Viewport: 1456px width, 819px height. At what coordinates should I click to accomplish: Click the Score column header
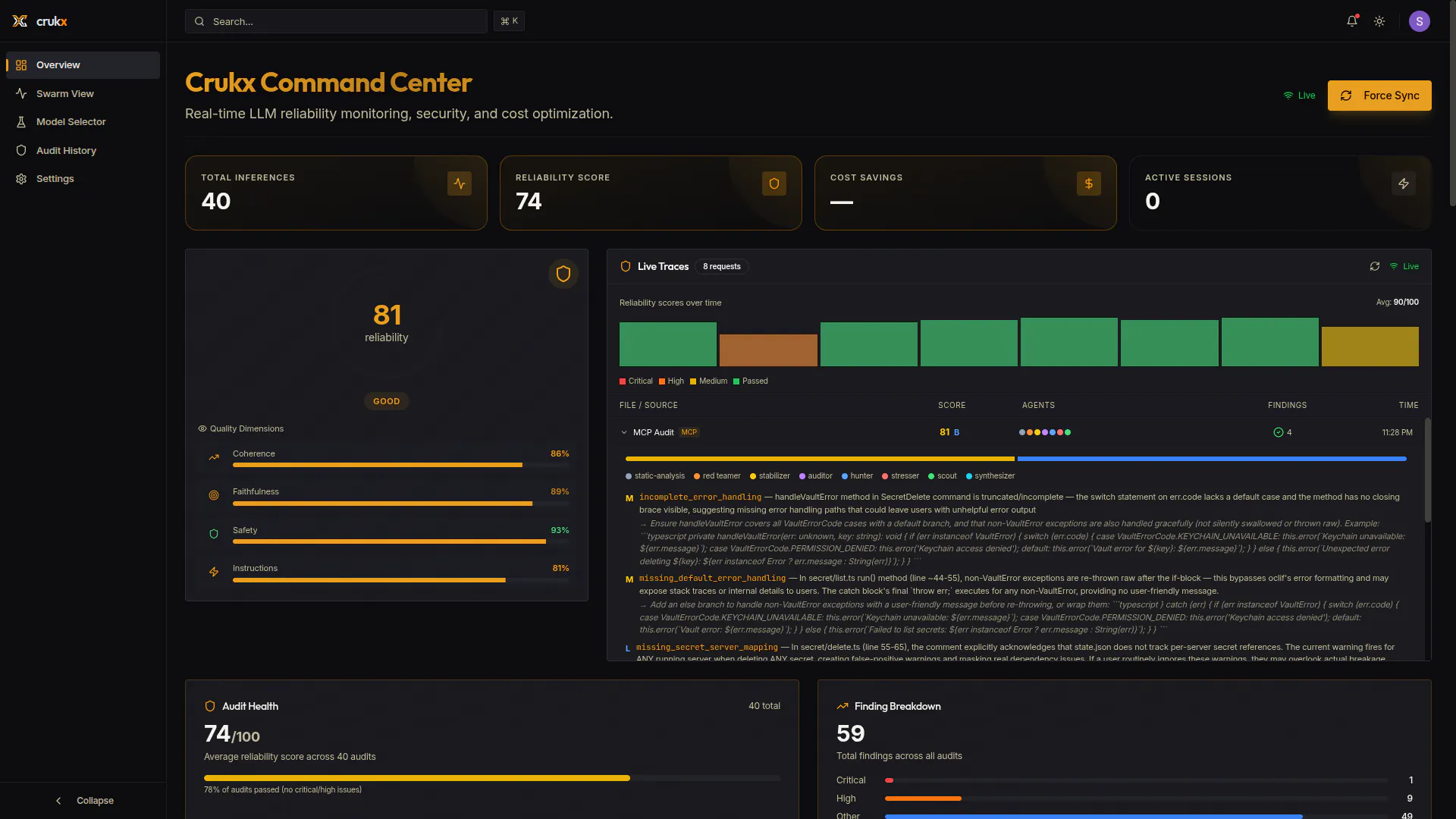(x=952, y=406)
